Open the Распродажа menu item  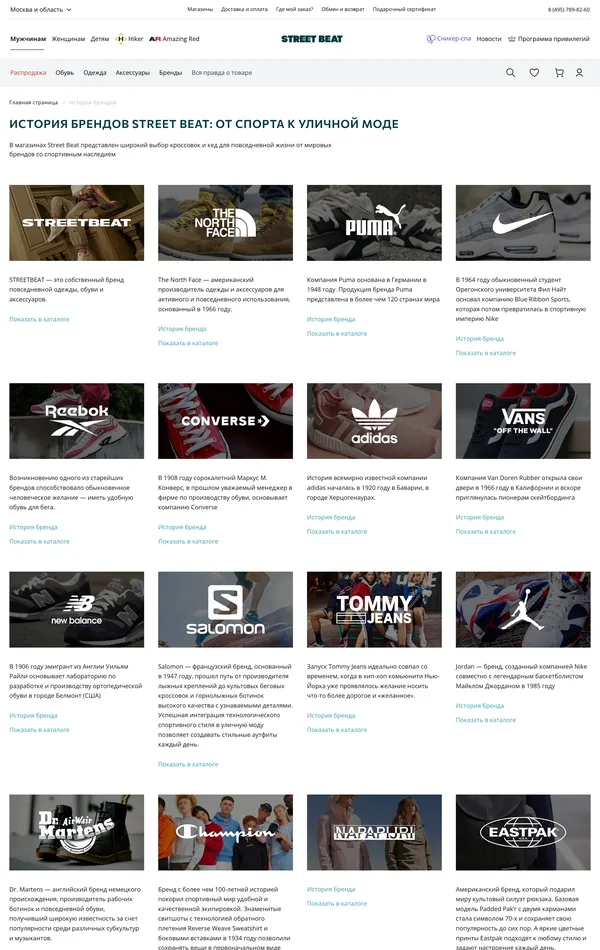point(28,73)
